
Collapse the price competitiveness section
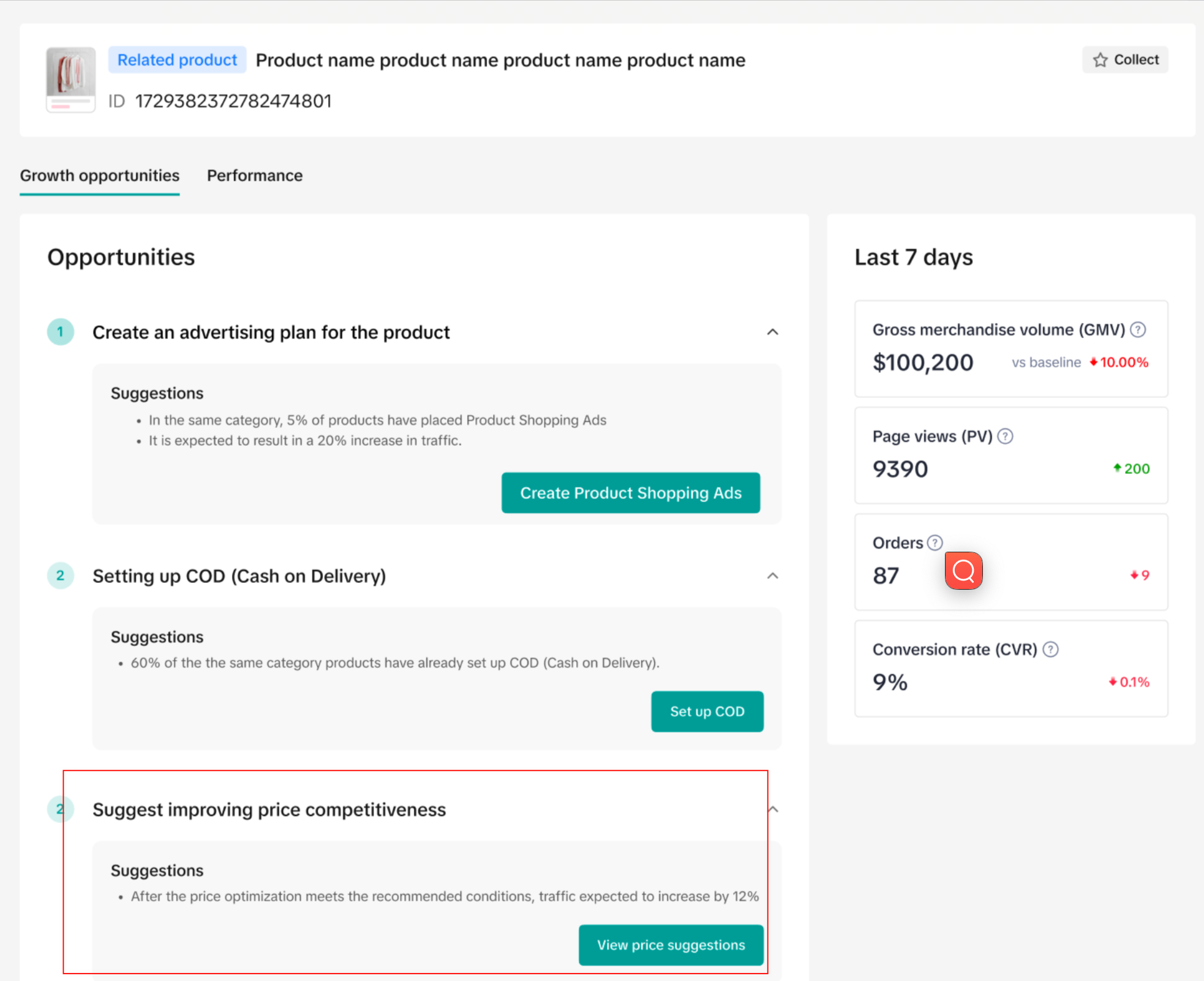point(773,810)
